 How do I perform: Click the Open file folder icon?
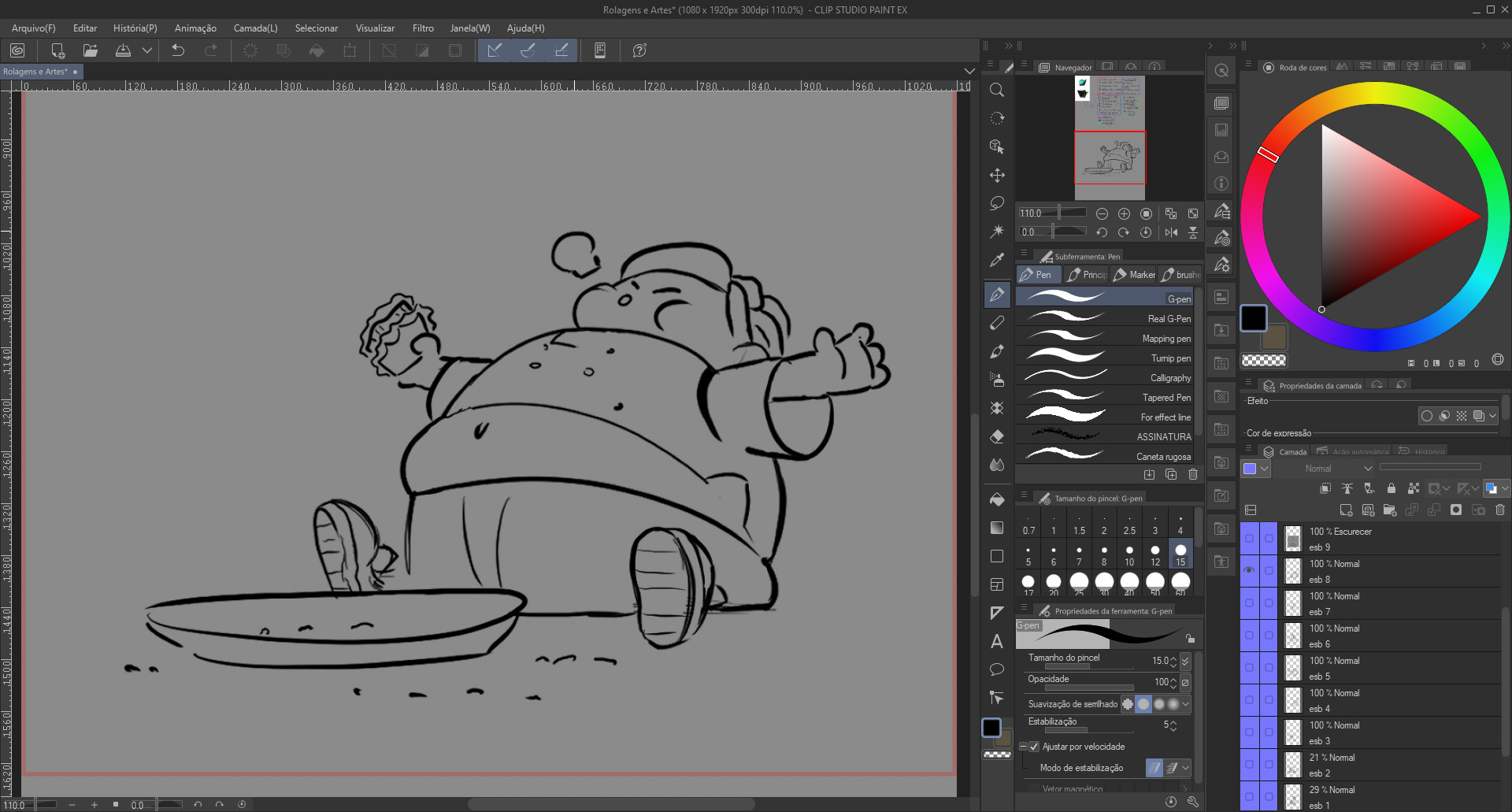click(x=91, y=50)
